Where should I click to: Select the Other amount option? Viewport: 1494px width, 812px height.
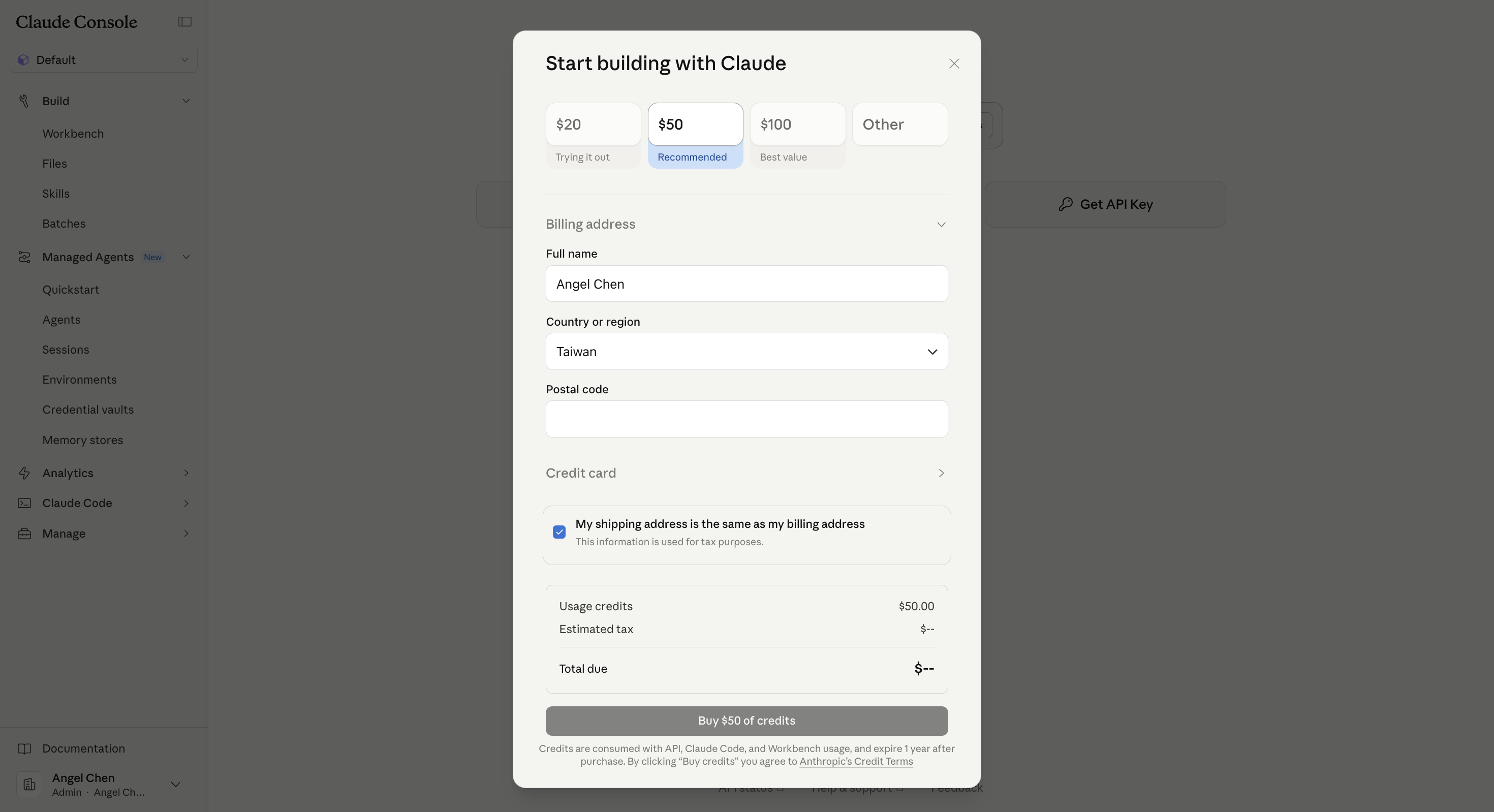(899, 124)
